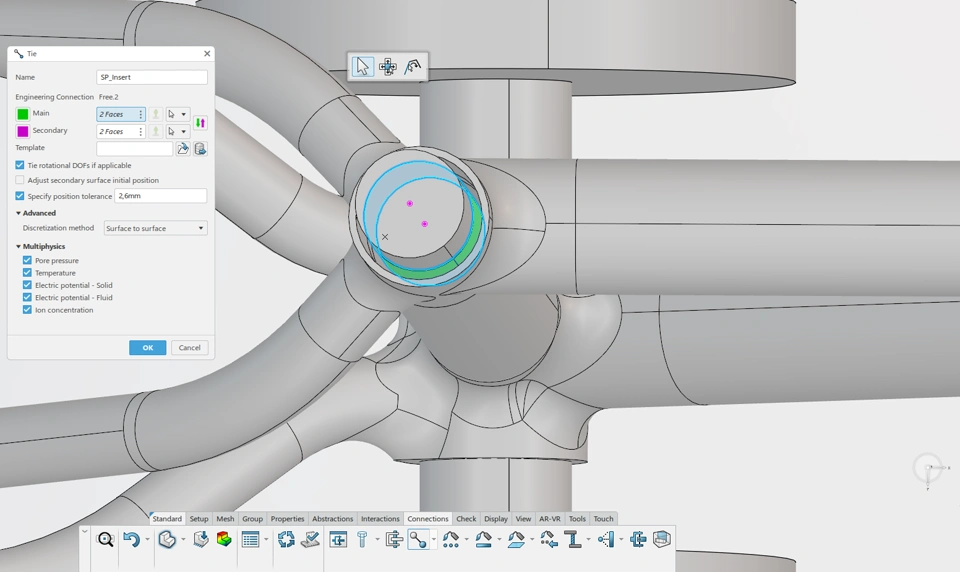Collapse the Multiphysics section
Image resolution: width=960 pixels, height=572 pixels.
18,246
